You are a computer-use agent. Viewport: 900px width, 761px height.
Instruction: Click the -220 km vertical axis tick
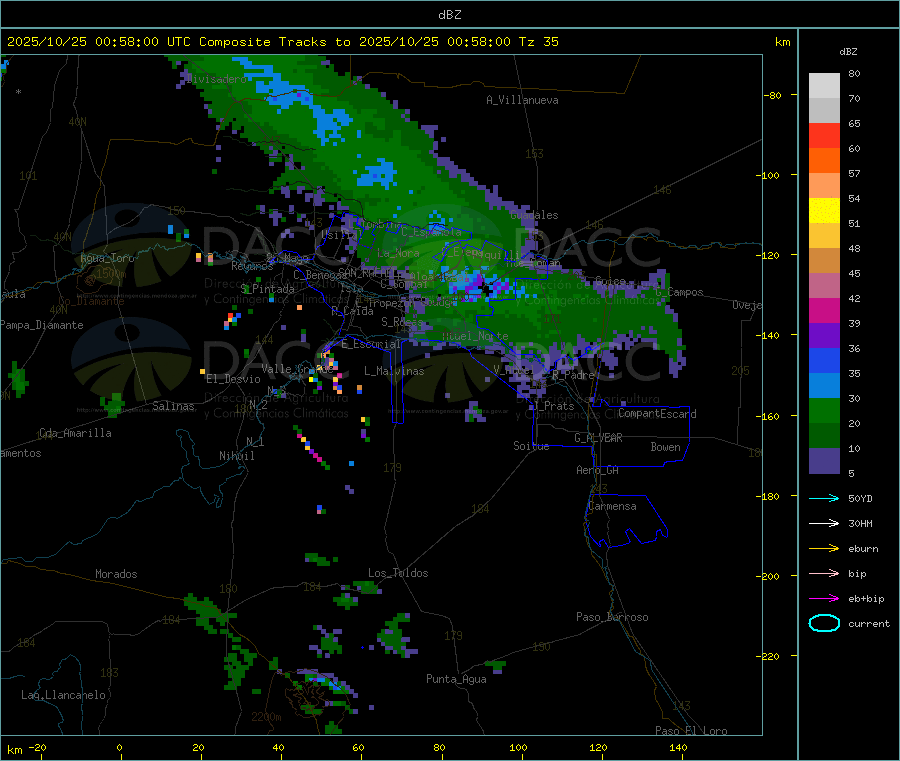(770, 657)
